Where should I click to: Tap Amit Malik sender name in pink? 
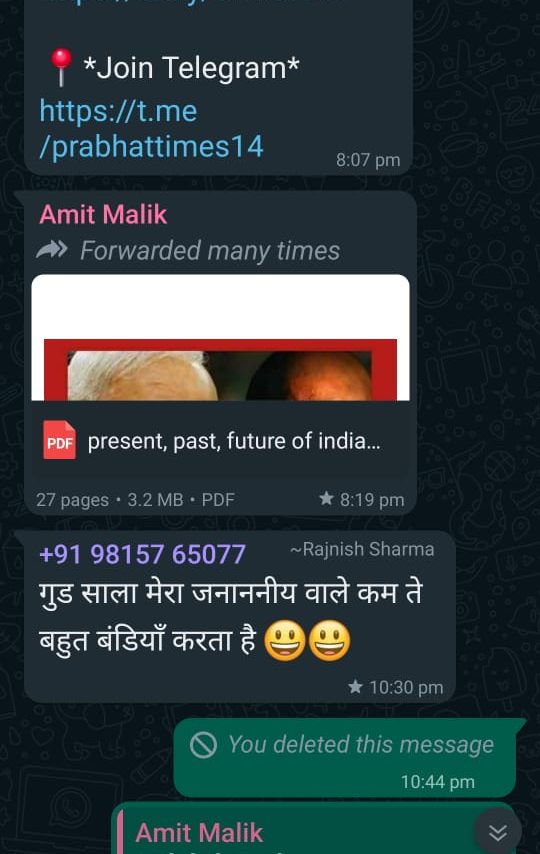click(x=103, y=214)
